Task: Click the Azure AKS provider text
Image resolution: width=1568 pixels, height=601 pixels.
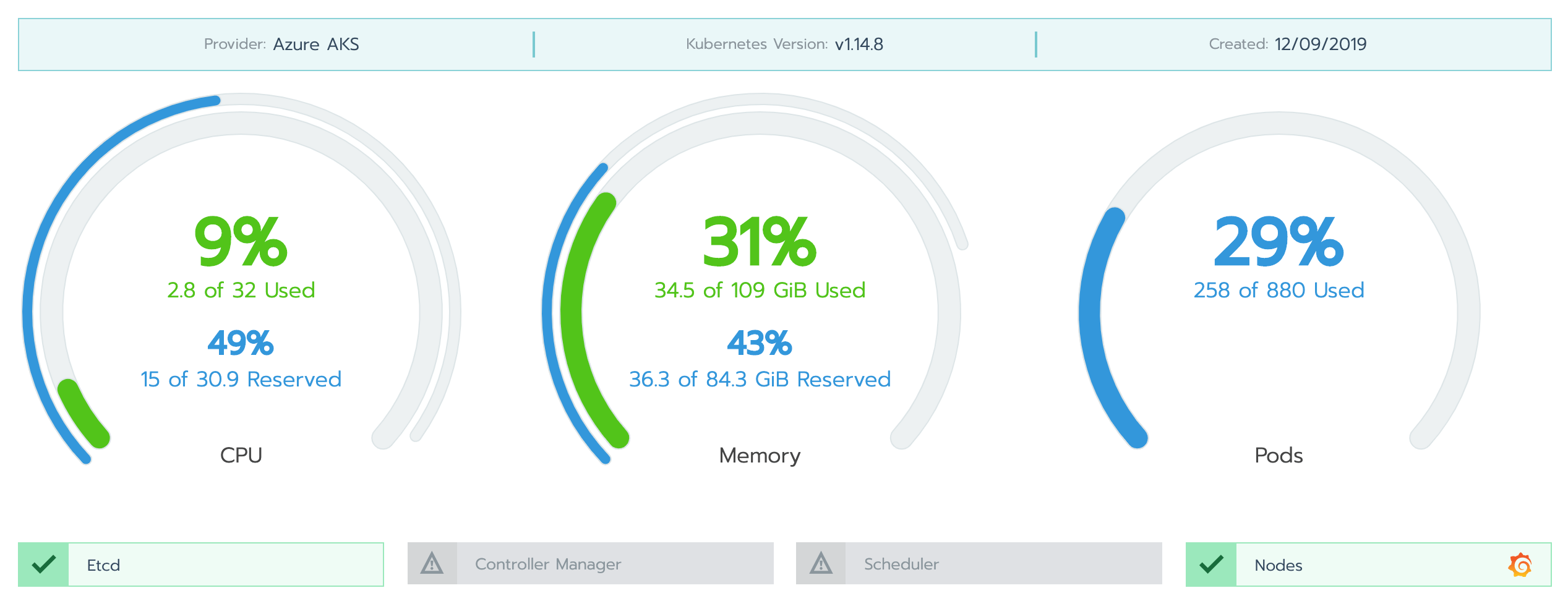Action: click(316, 45)
